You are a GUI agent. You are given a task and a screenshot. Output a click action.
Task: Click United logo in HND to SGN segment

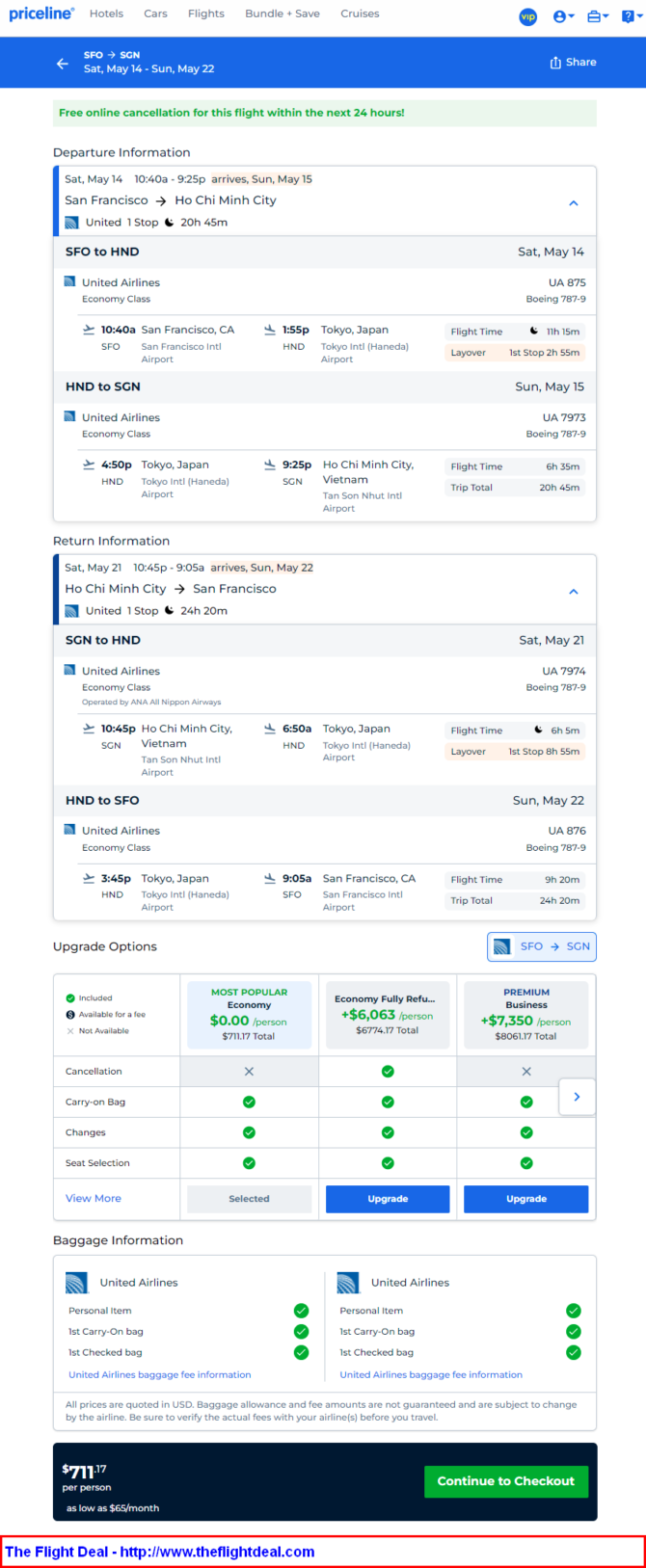69,417
